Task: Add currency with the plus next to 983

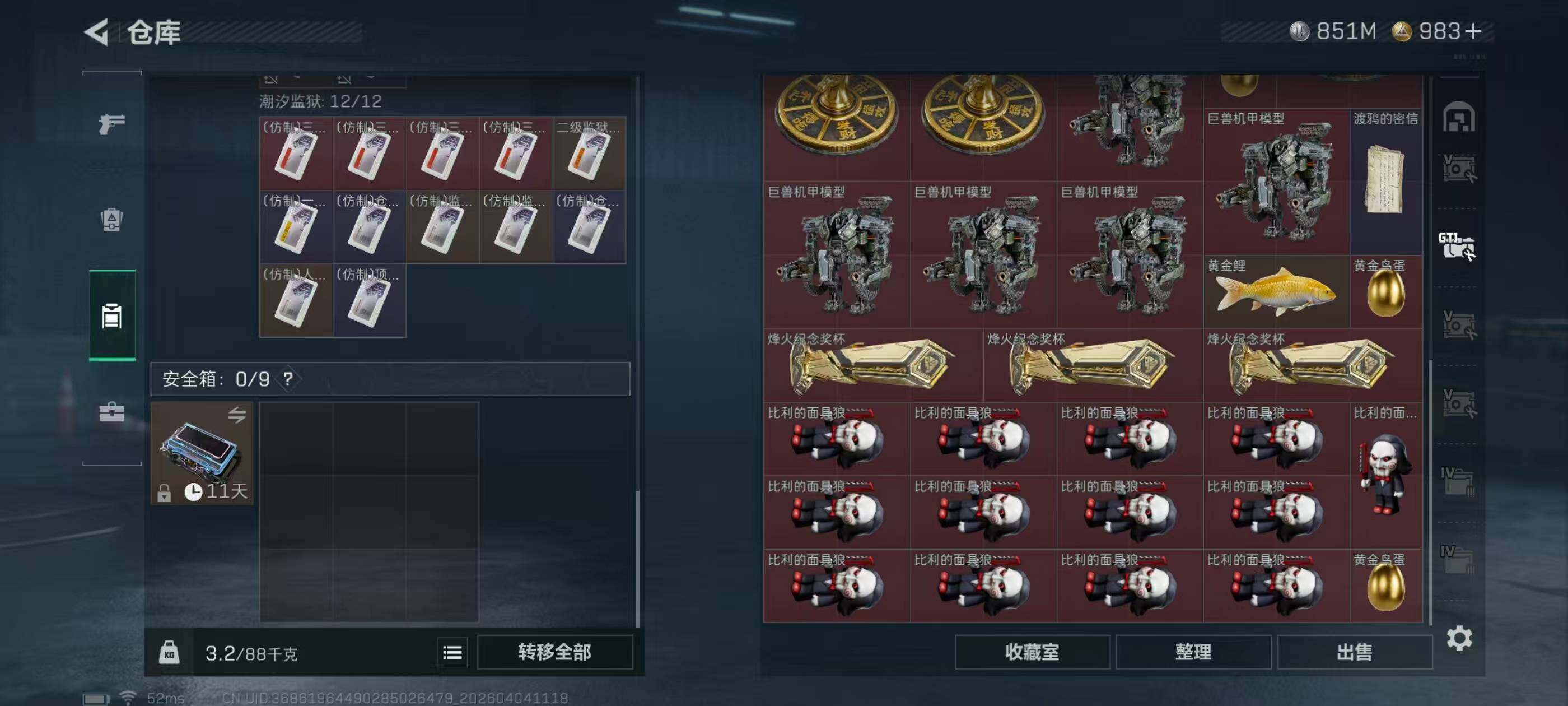Action: coord(1473,32)
